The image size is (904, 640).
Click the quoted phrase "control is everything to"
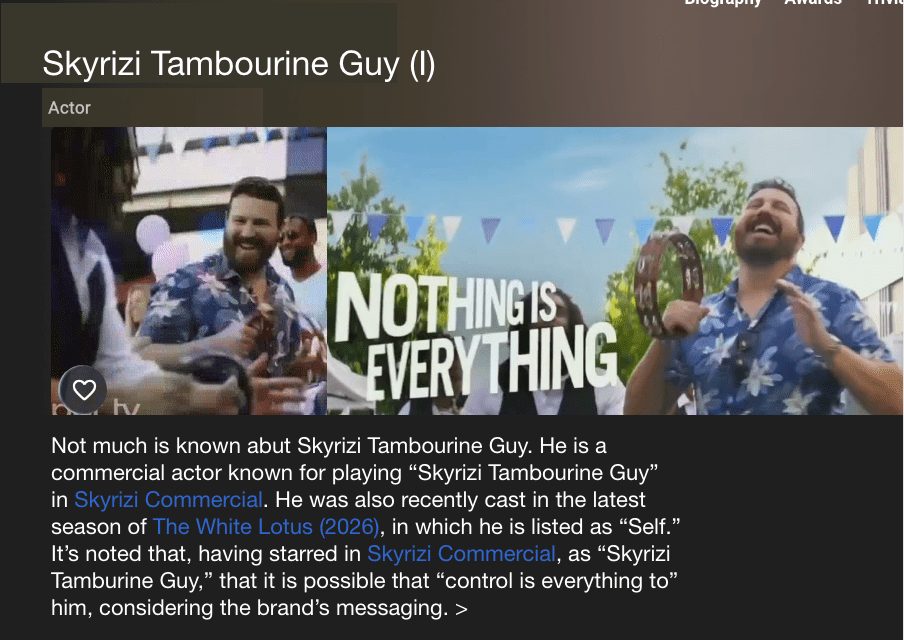point(557,581)
